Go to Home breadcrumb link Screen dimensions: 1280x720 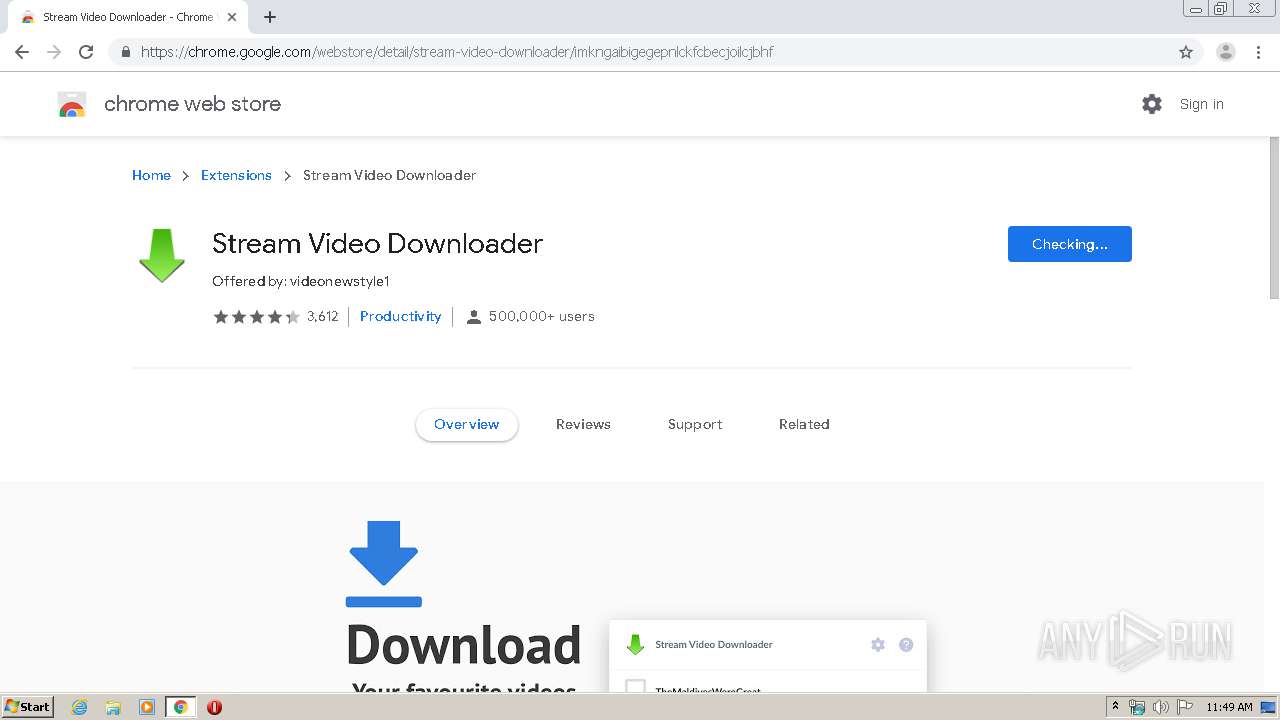151,175
